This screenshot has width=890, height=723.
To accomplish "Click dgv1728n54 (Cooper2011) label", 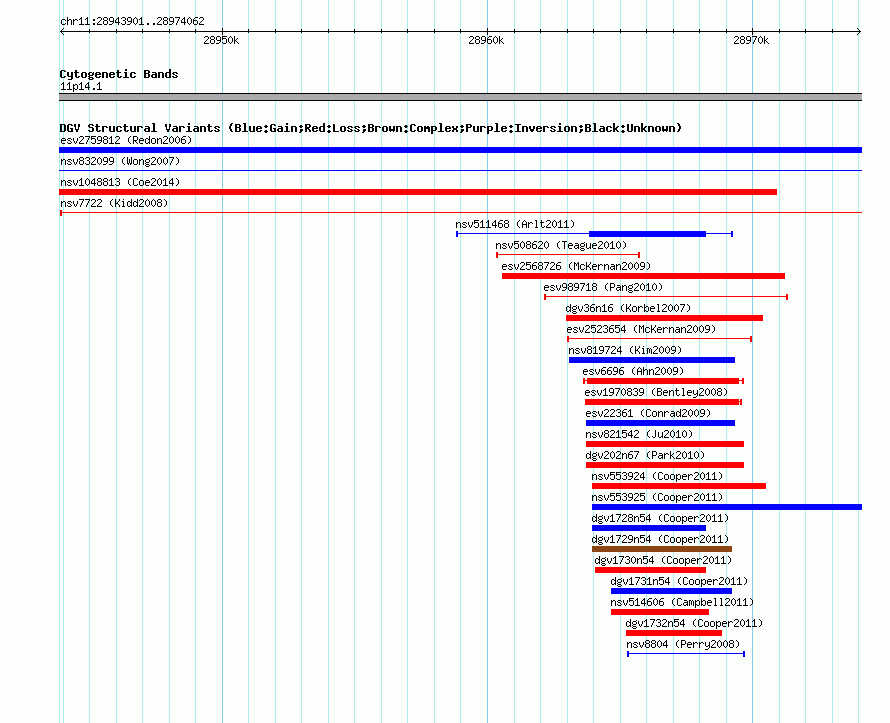I will (660, 518).
